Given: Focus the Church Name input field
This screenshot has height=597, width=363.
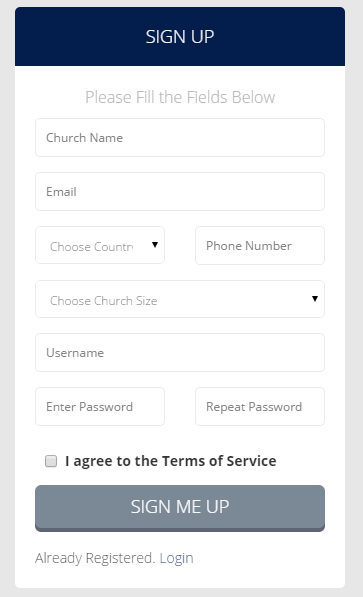Looking at the screenshot, I should [180, 137].
